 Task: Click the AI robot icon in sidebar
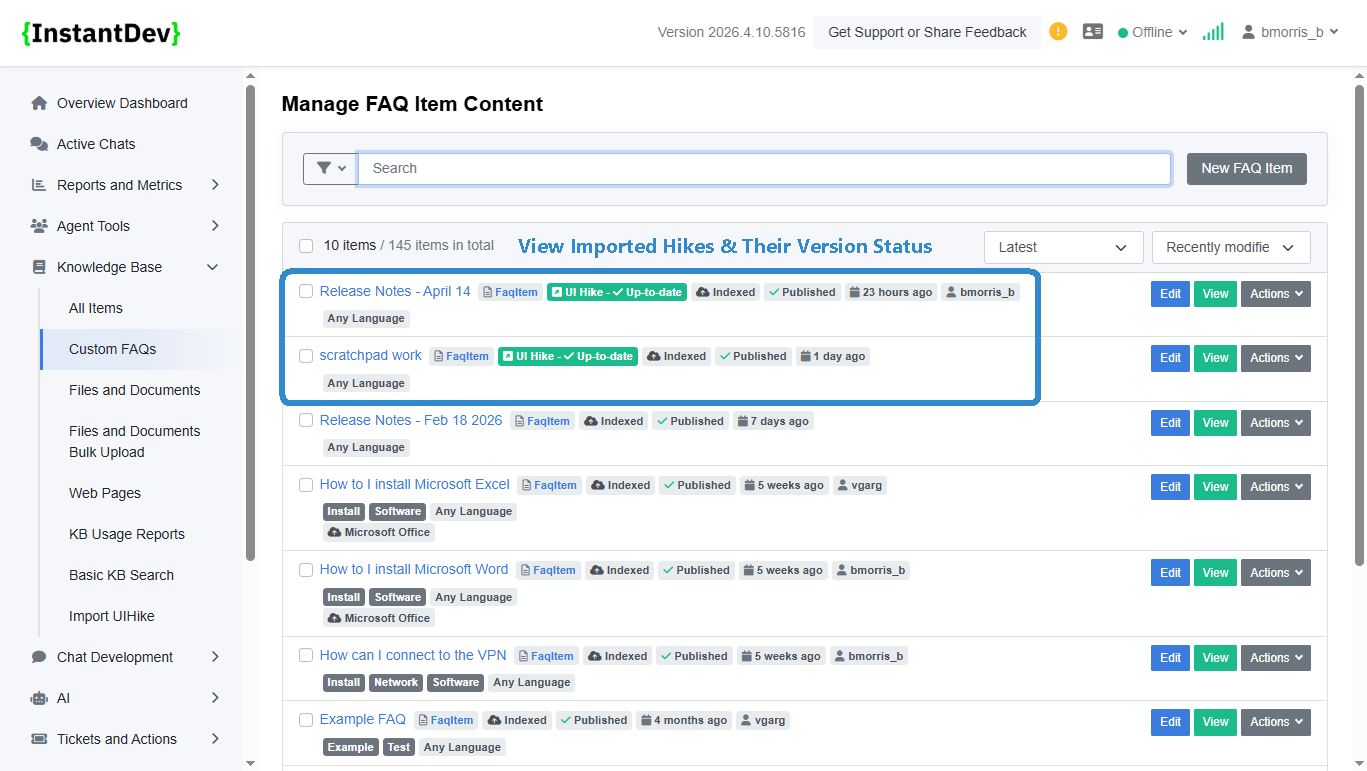coord(39,698)
